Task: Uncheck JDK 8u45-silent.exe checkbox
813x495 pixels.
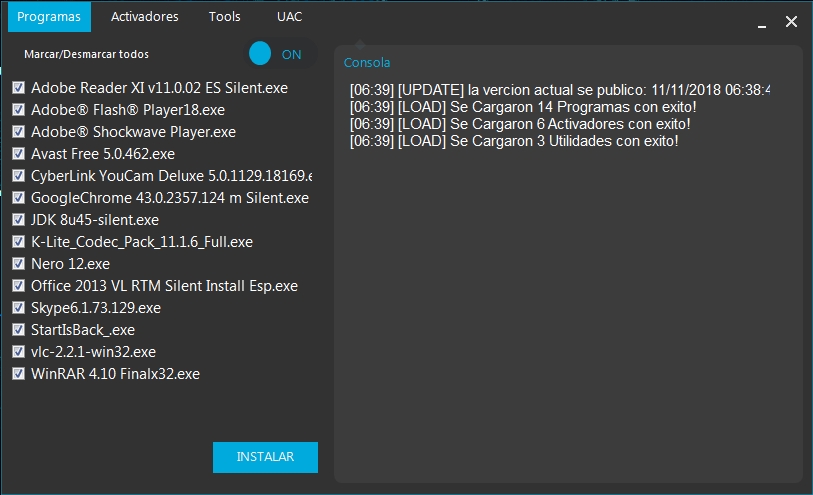Action: click(x=19, y=220)
